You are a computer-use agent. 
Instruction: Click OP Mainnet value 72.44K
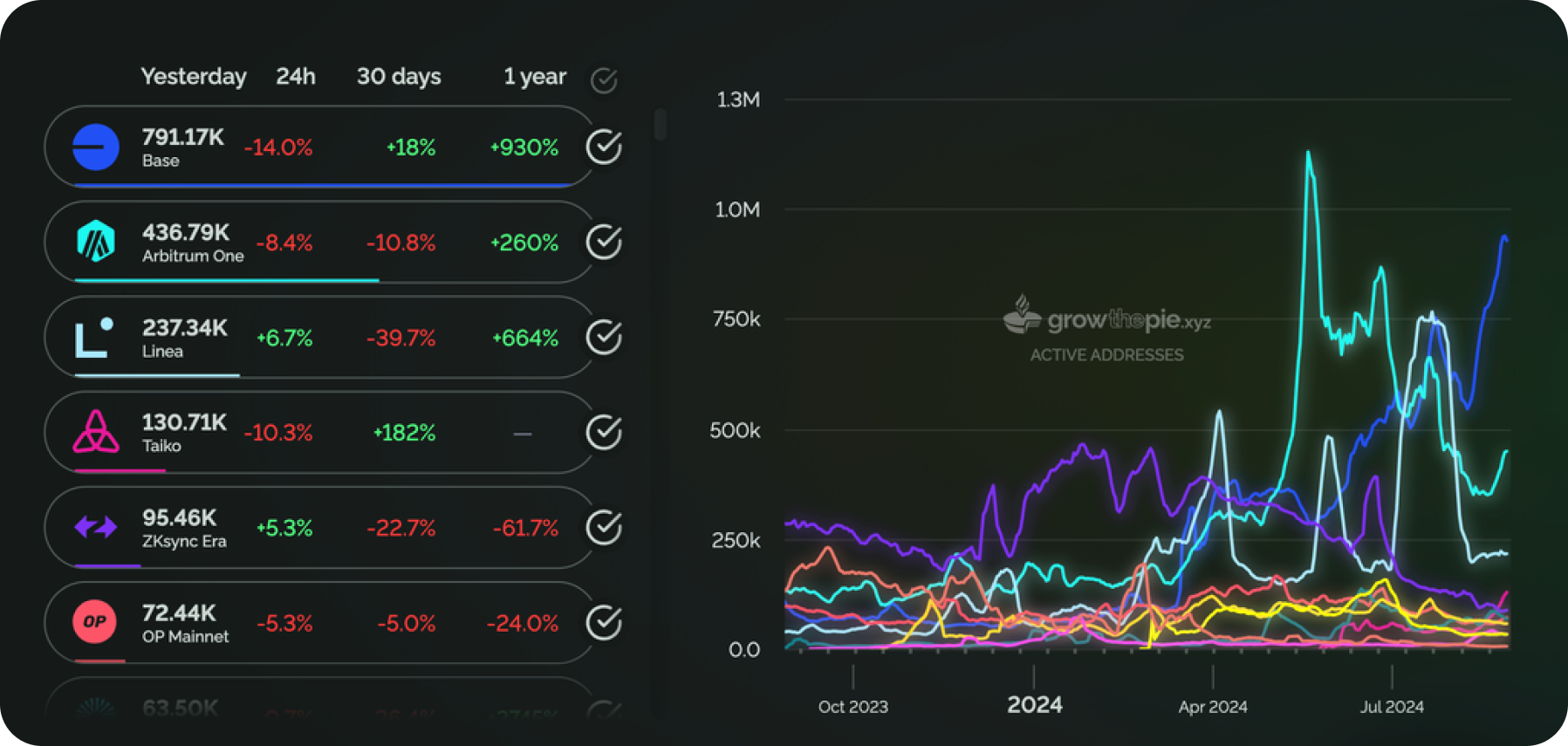179,613
